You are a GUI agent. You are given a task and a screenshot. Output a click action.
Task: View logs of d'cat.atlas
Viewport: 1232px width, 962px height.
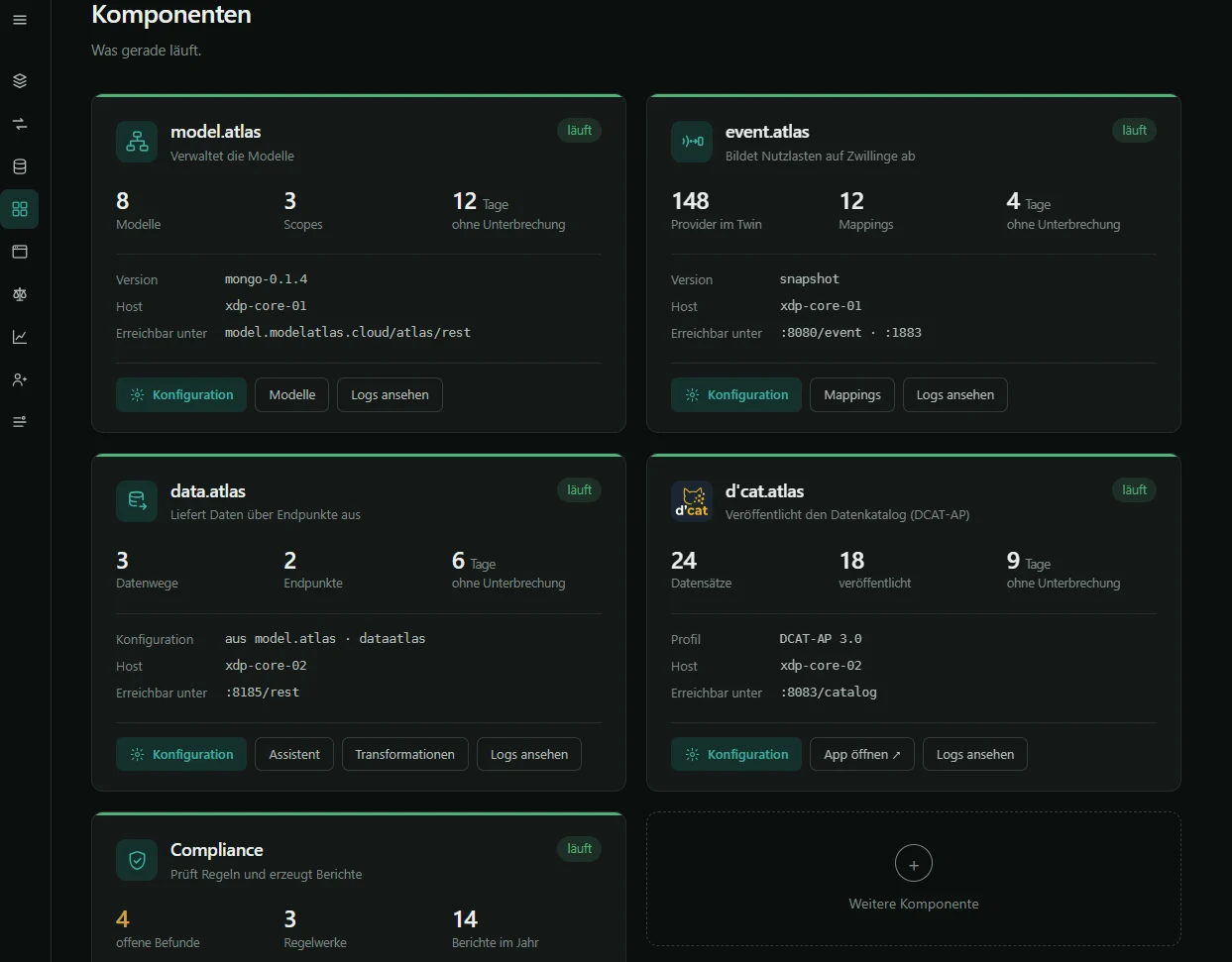[975, 754]
